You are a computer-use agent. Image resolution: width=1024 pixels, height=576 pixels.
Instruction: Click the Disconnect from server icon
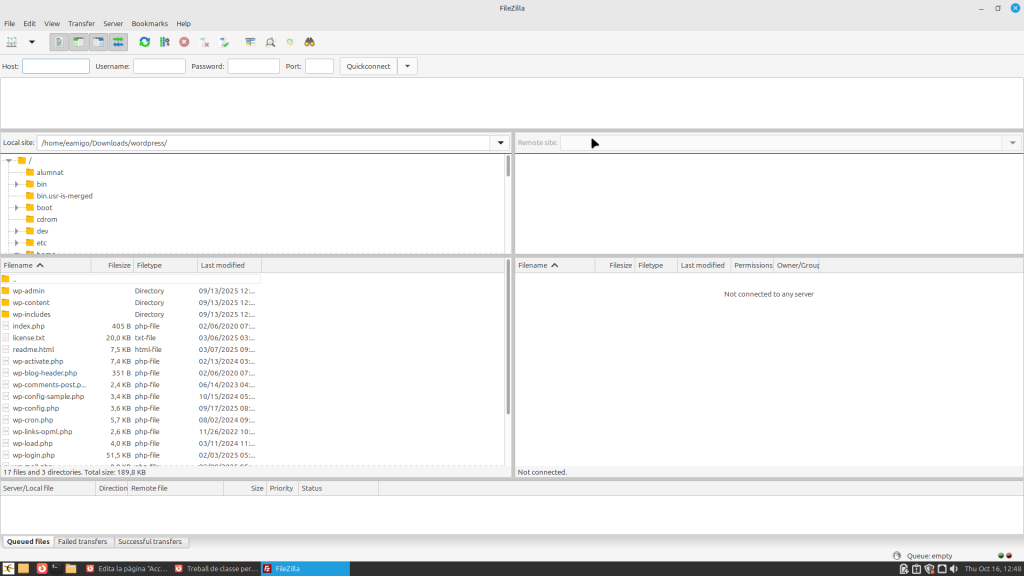(x=204, y=42)
